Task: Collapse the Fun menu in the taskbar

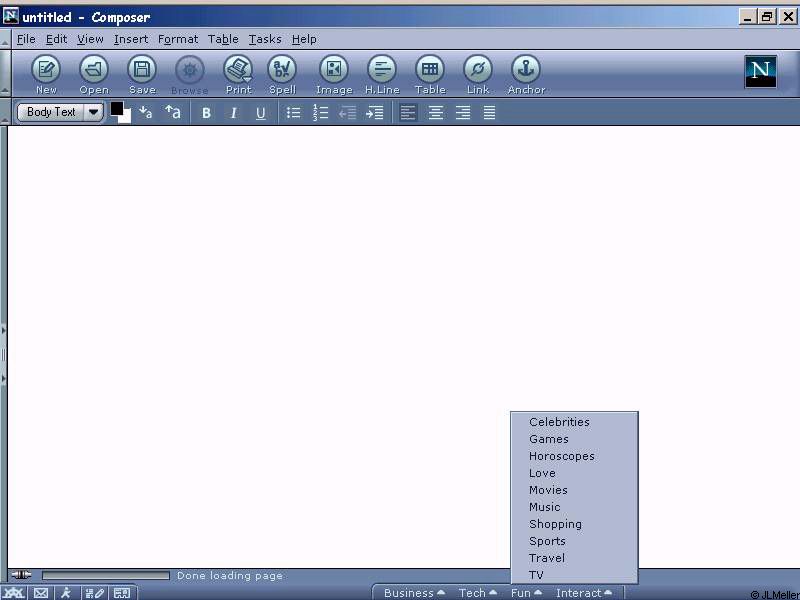Action: [526, 593]
